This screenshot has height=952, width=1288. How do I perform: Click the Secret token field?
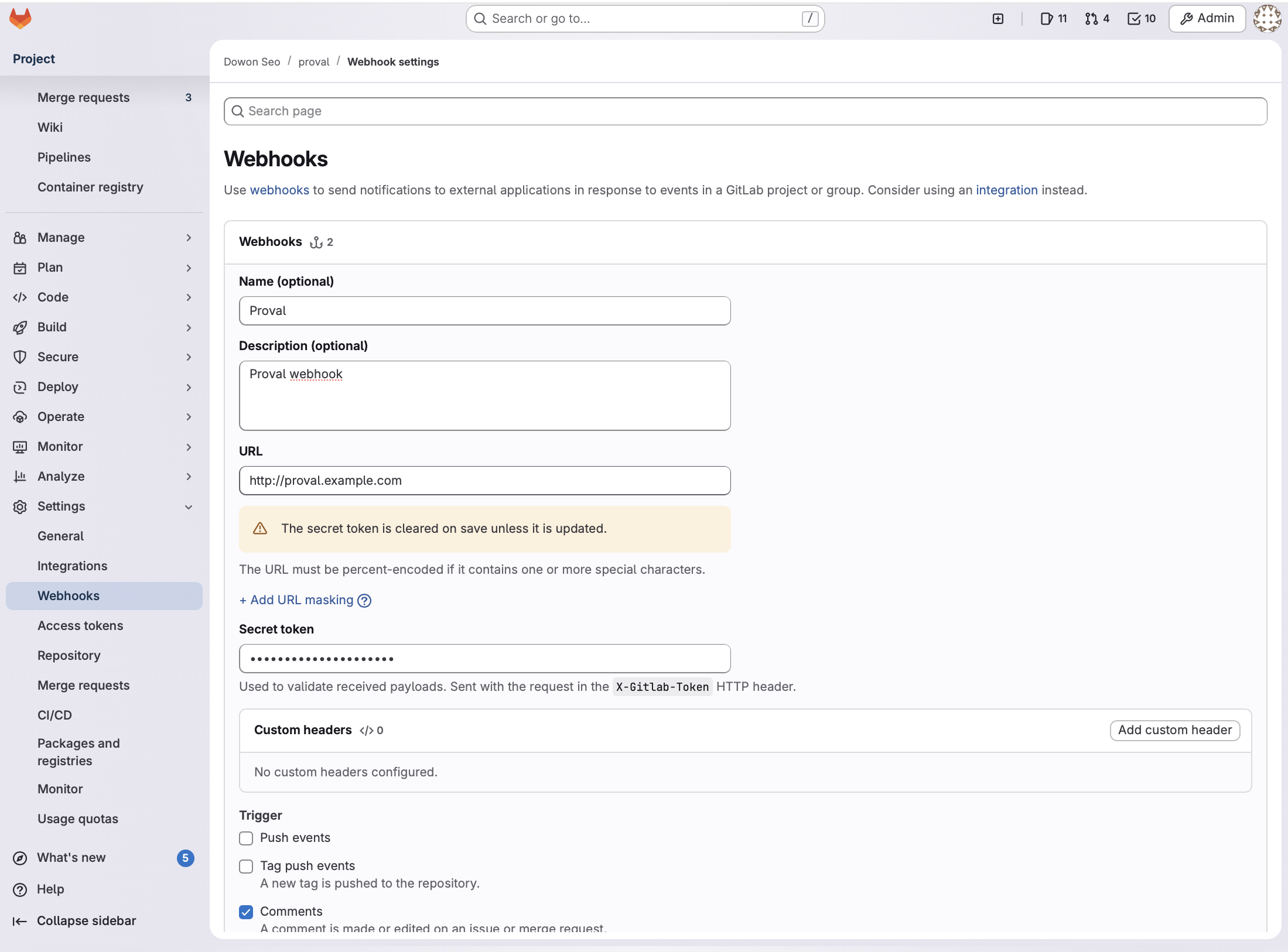(x=484, y=659)
